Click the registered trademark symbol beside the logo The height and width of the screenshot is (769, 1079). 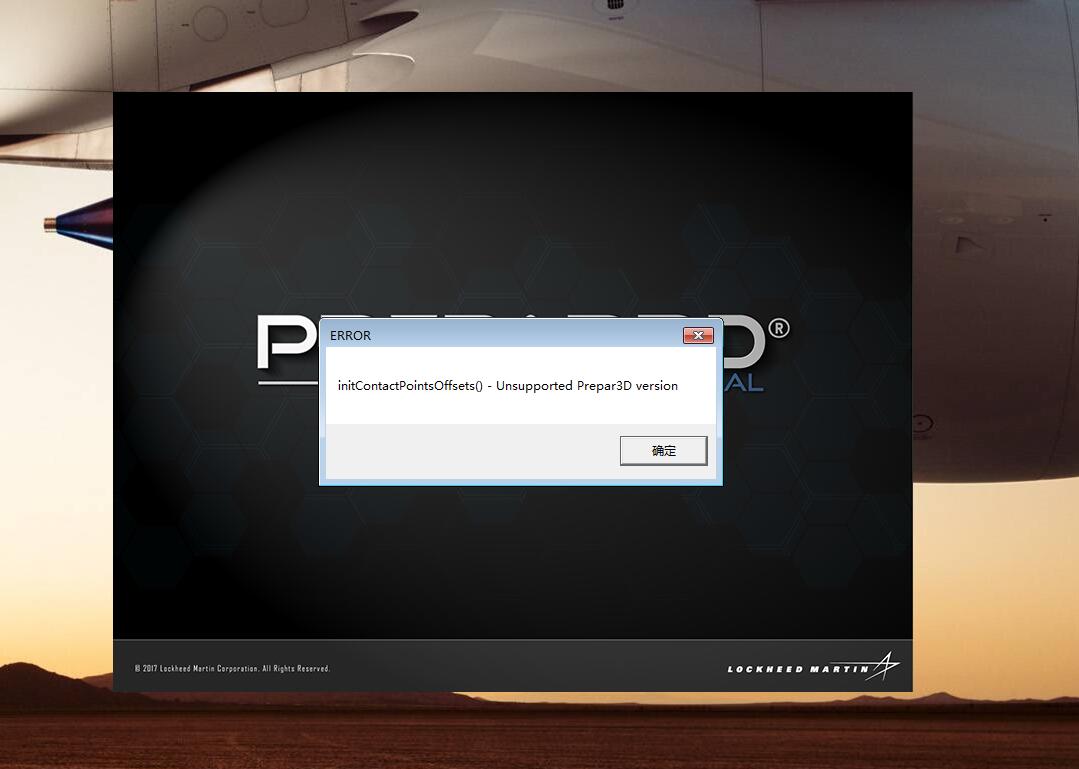coord(778,328)
